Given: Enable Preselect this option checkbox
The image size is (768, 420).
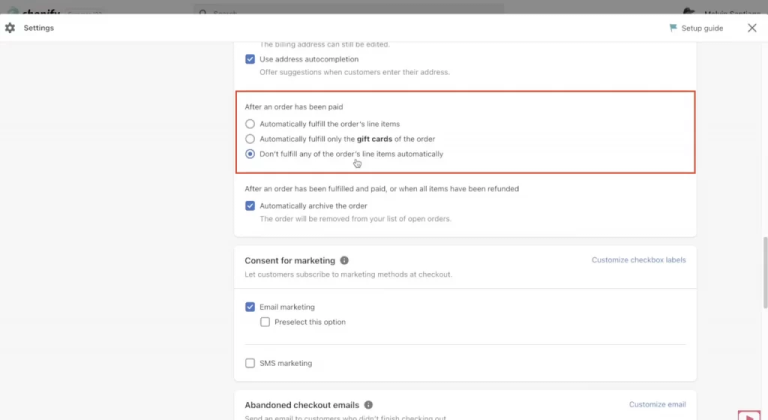Looking at the screenshot, I should (265, 322).
